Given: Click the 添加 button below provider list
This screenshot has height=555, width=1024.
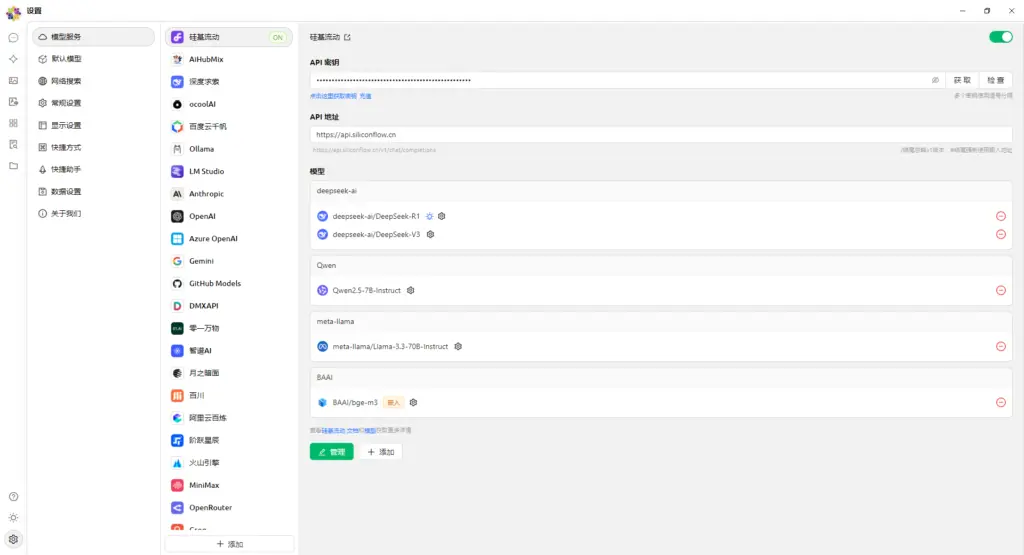Looking at the screenshot, I should (229, 544).
